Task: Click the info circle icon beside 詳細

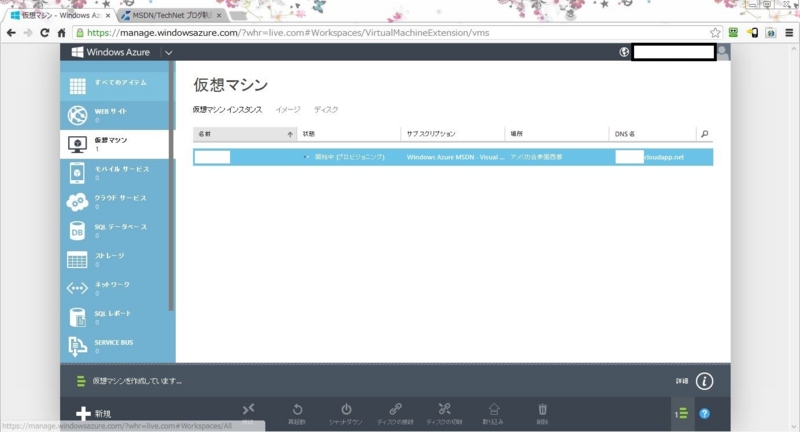Action: (704, 381)
